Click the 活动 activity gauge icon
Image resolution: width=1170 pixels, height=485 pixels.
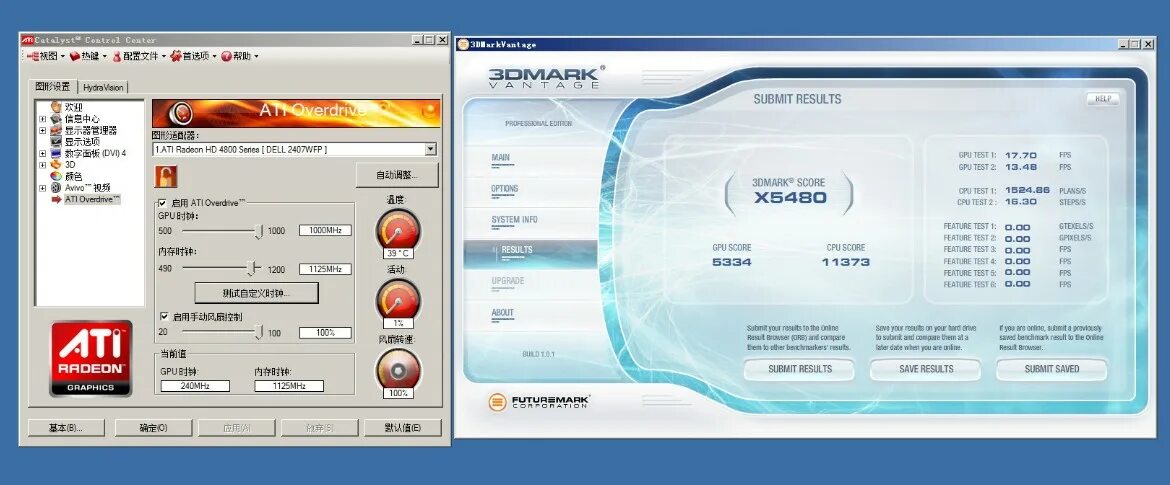pos(398,299)
